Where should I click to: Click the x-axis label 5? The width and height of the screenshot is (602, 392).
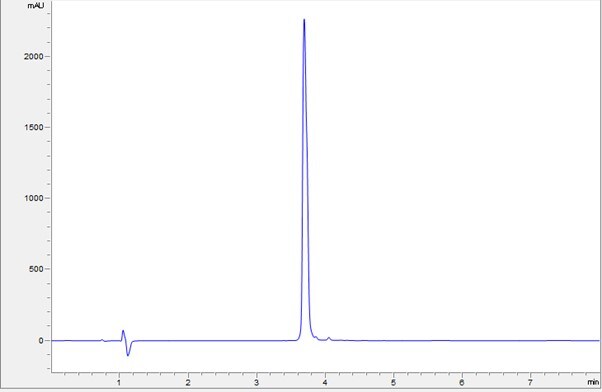tap(394, 382)
